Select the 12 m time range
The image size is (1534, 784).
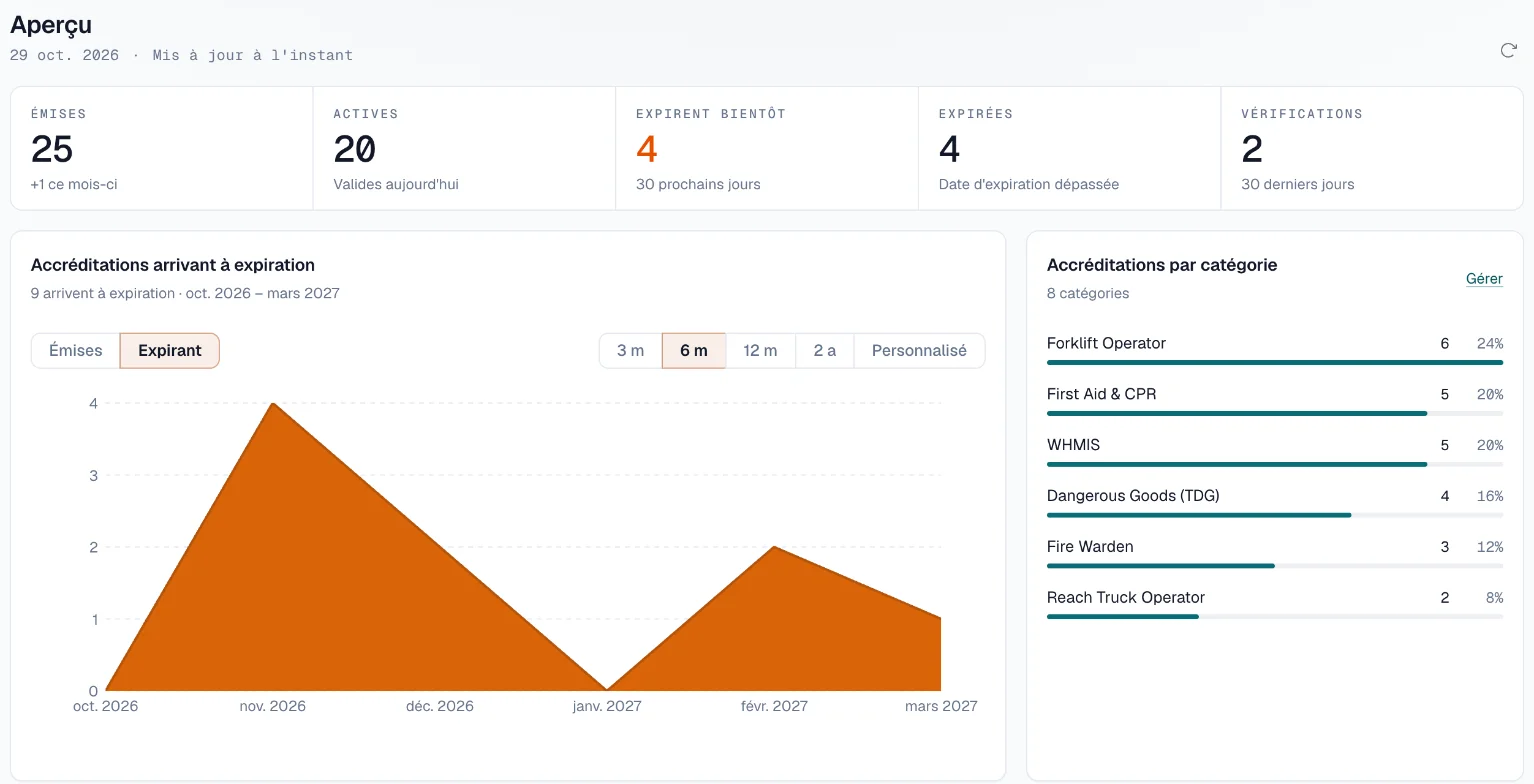[x=760, y=351]
